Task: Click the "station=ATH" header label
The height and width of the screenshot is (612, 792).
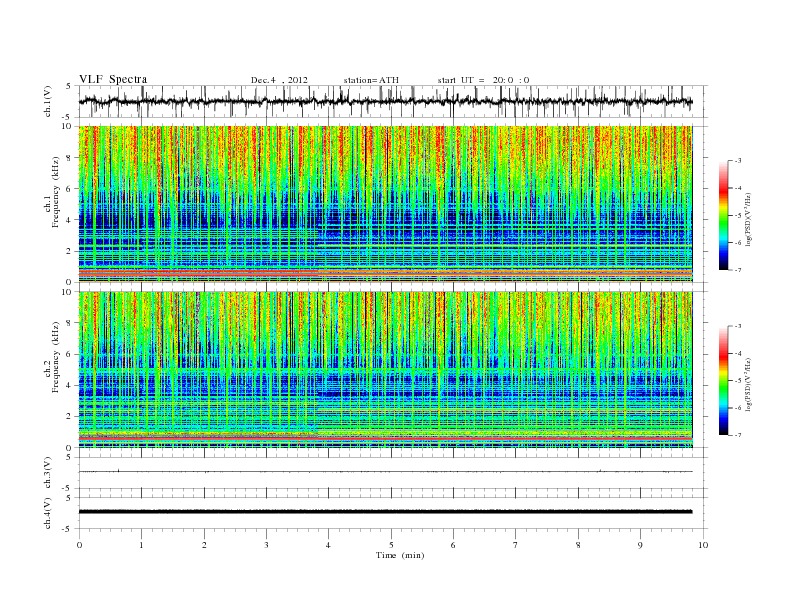Action: click(371, 80)
